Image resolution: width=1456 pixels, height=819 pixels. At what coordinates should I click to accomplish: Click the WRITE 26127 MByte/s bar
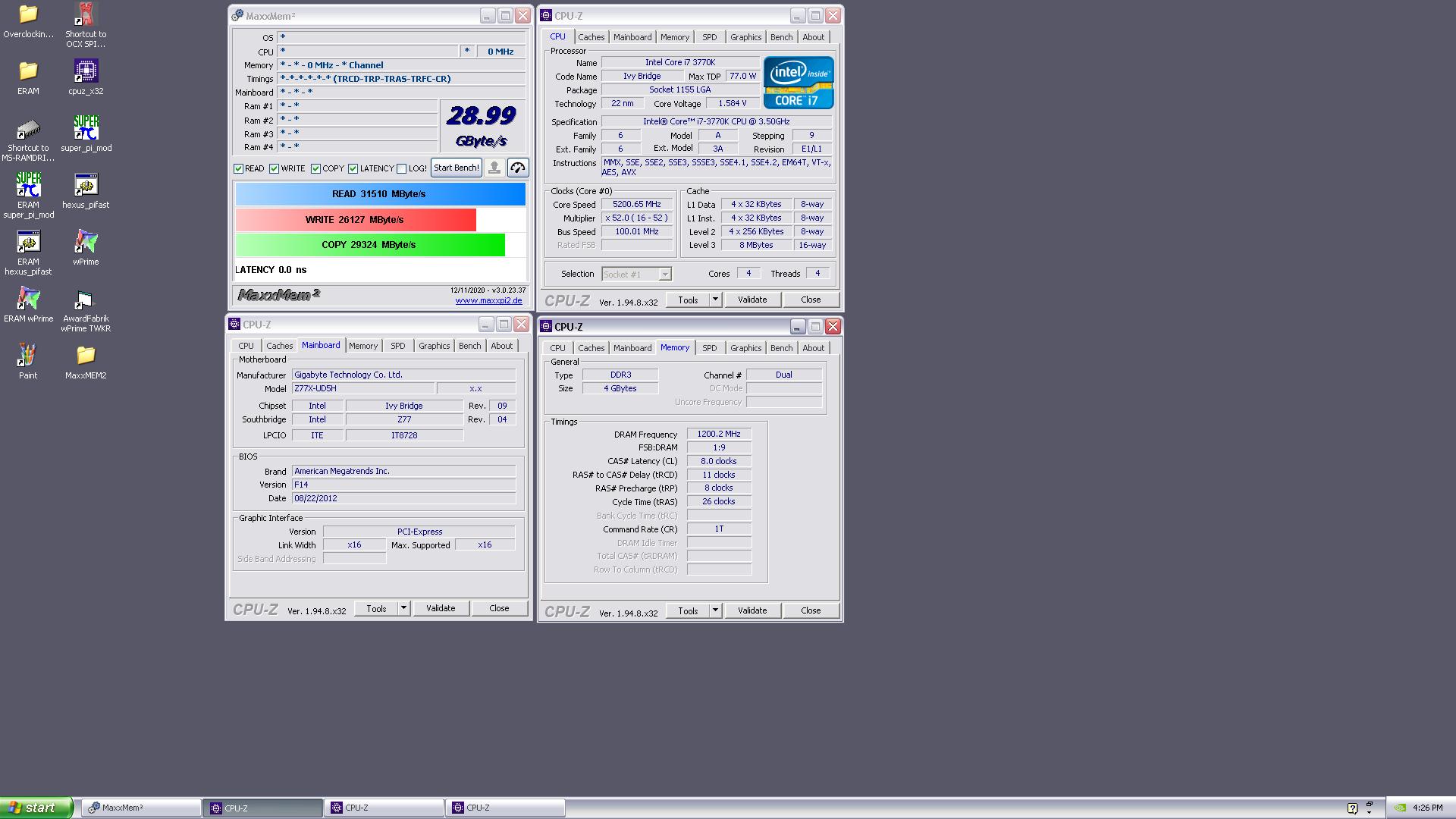(x=356, y=220)
